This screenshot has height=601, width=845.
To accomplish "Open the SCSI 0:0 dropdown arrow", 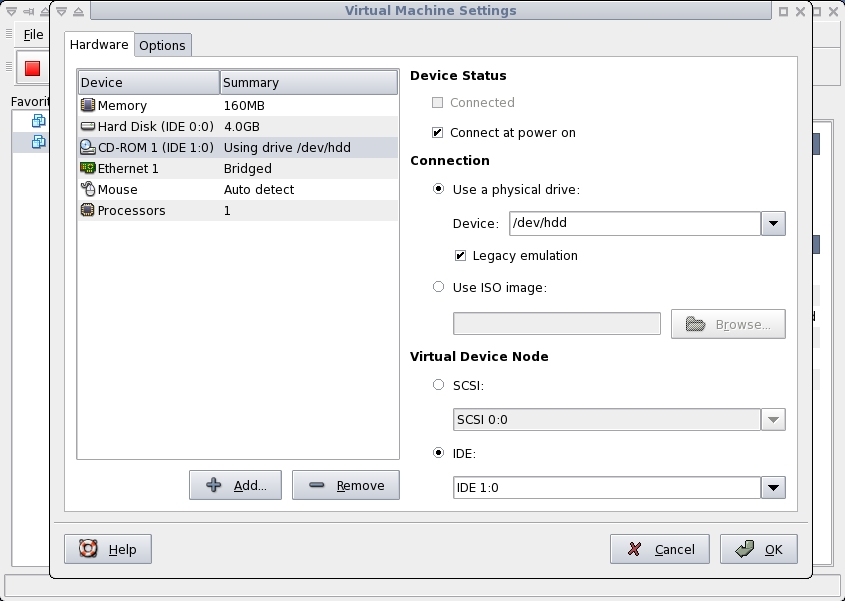I will tap(773, 419).
